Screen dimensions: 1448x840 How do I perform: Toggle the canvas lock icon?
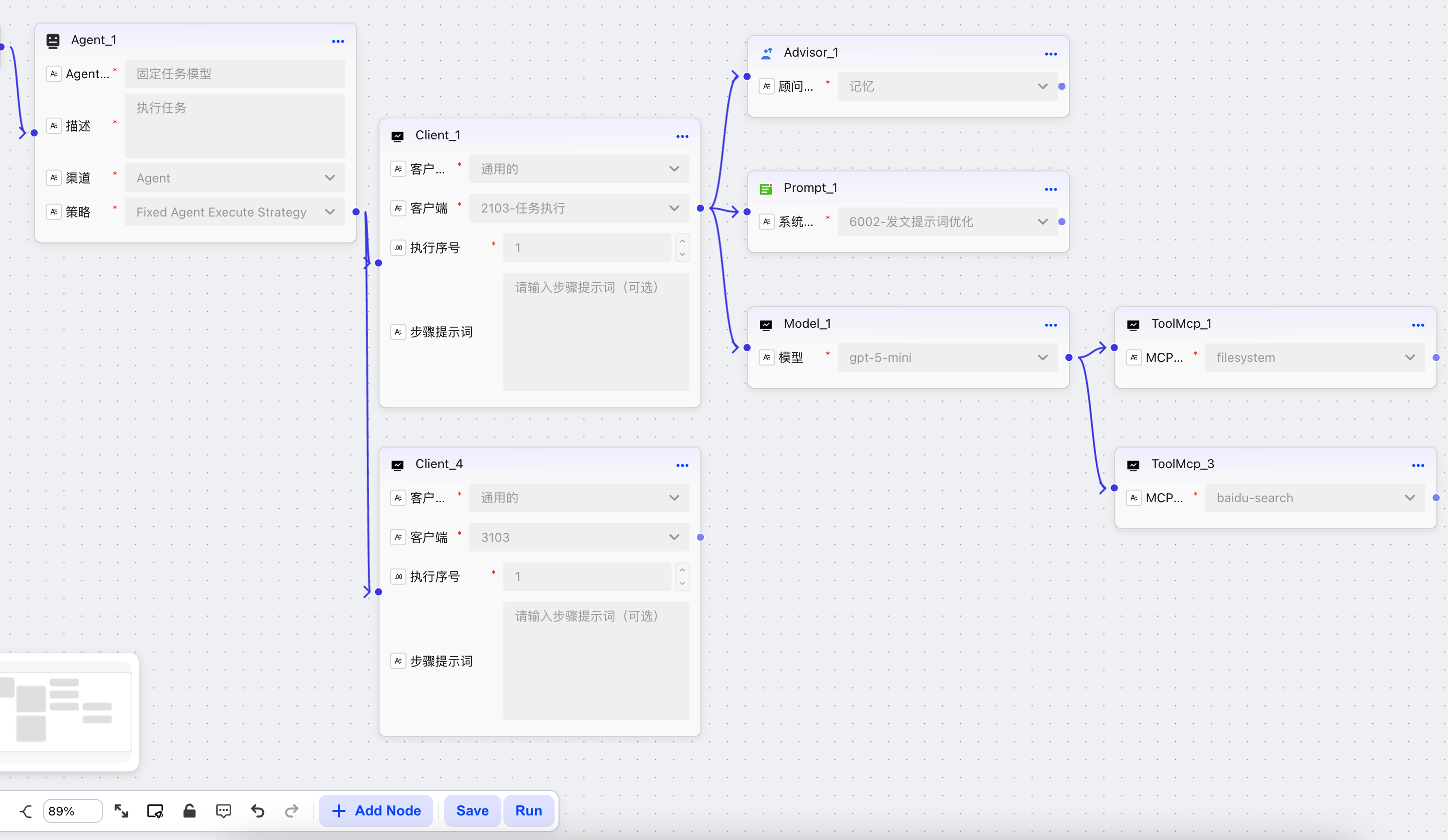pyautogui.click(x=189, y=811)
